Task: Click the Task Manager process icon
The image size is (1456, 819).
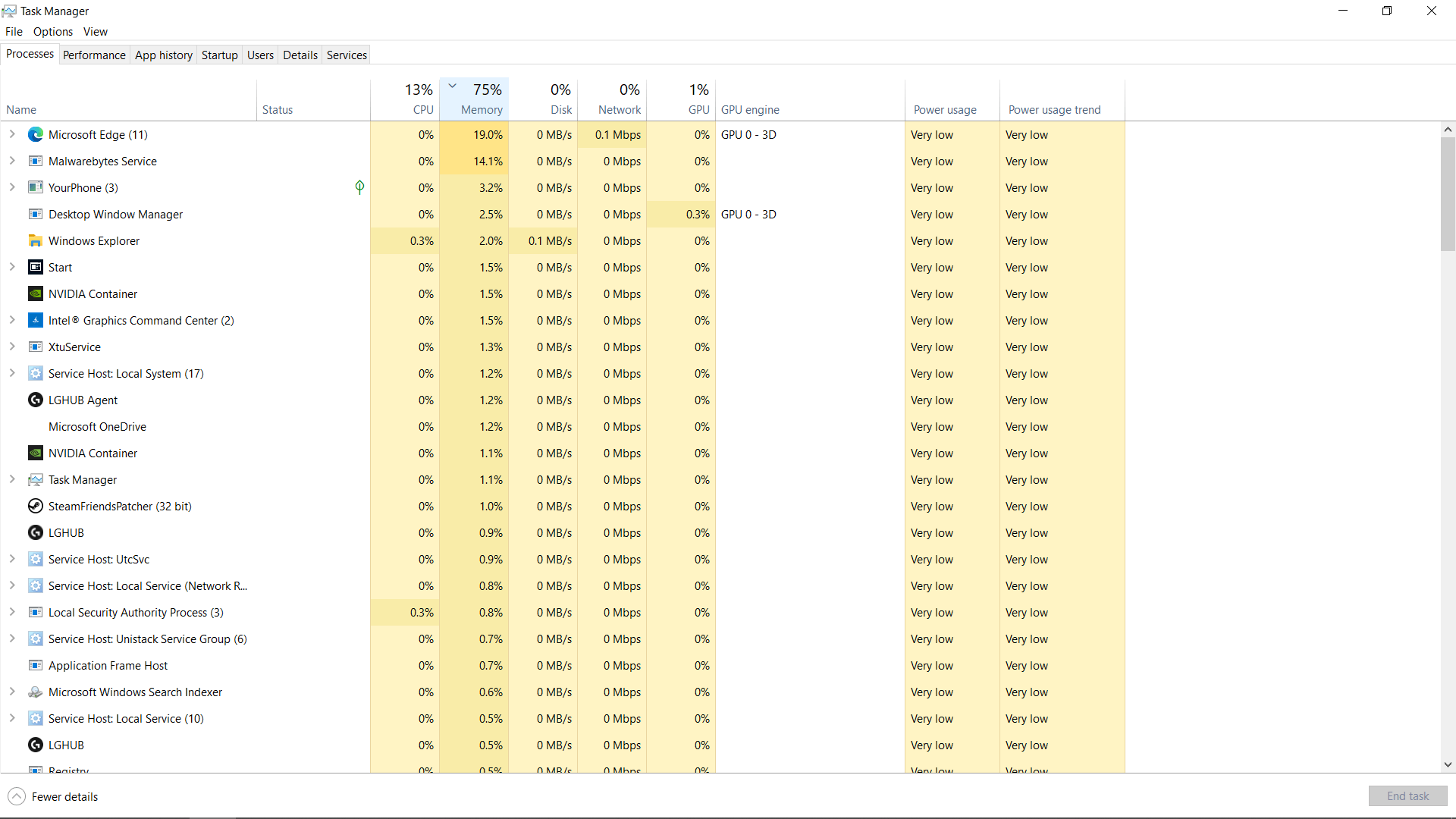Action: pyautogui.click(x=36, y=480)
